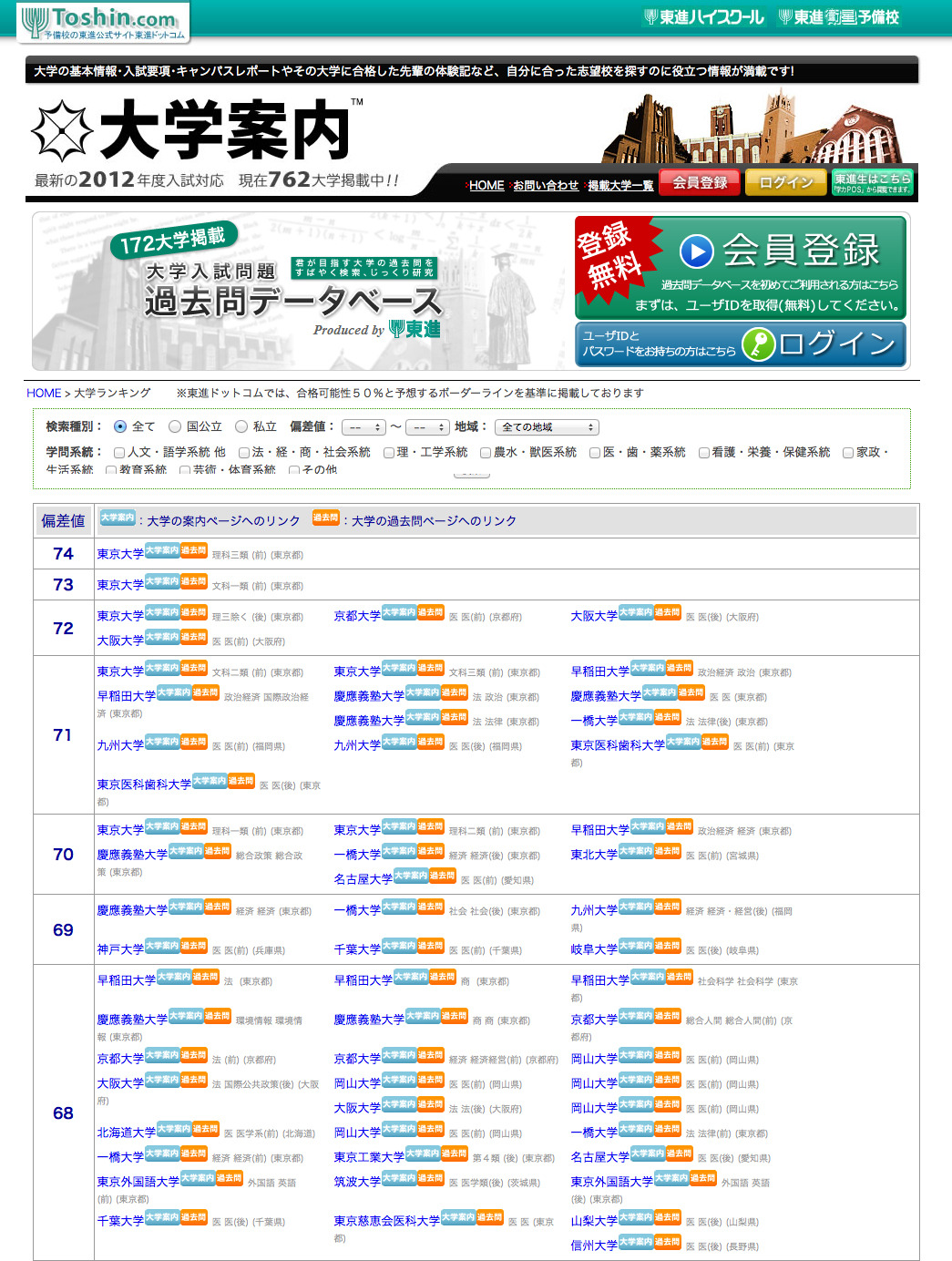
Task: Click the 偏差値 value 68
Action: coord(63,1112)
